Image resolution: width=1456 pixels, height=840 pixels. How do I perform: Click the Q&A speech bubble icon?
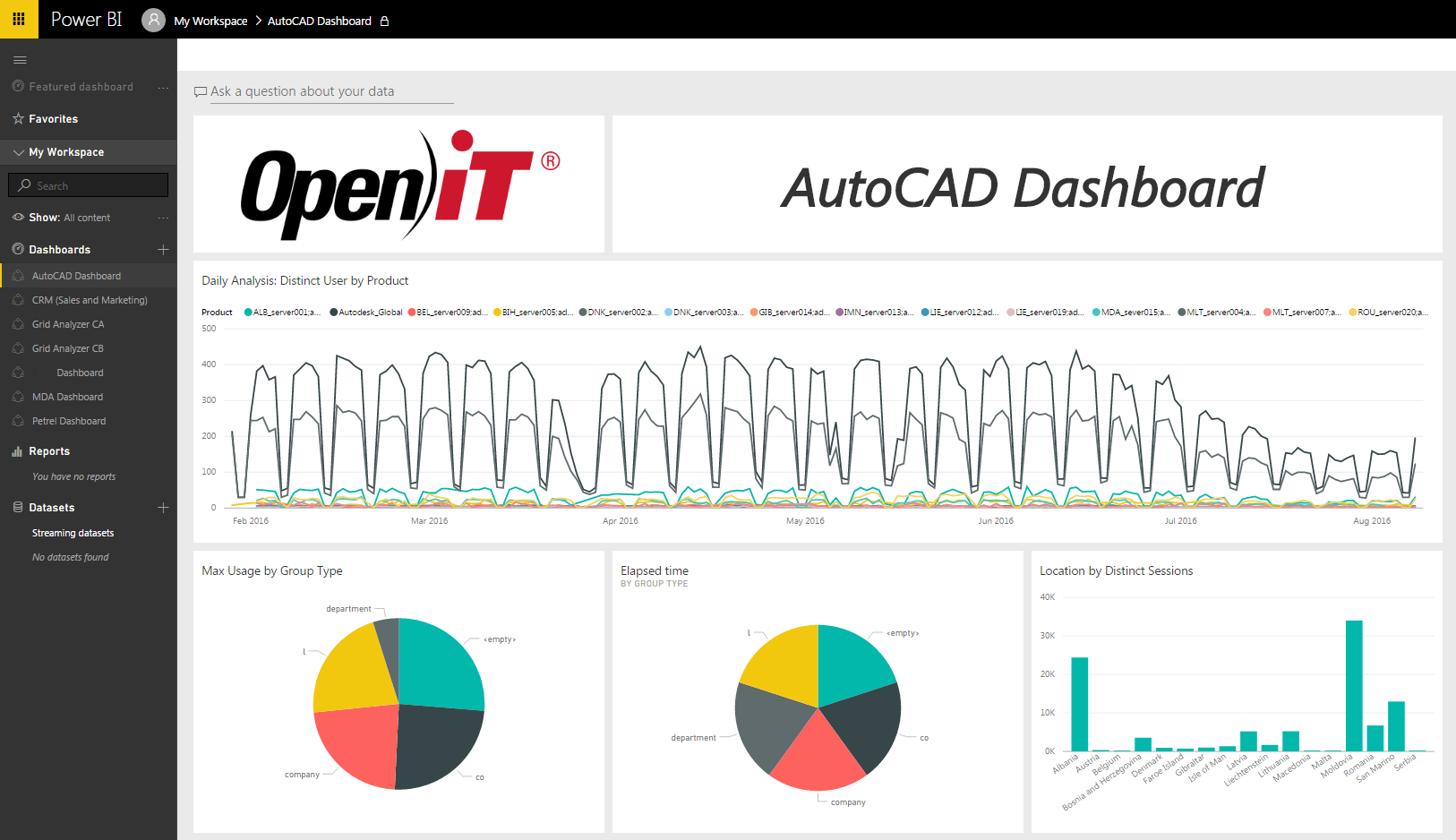pos(201,91)
